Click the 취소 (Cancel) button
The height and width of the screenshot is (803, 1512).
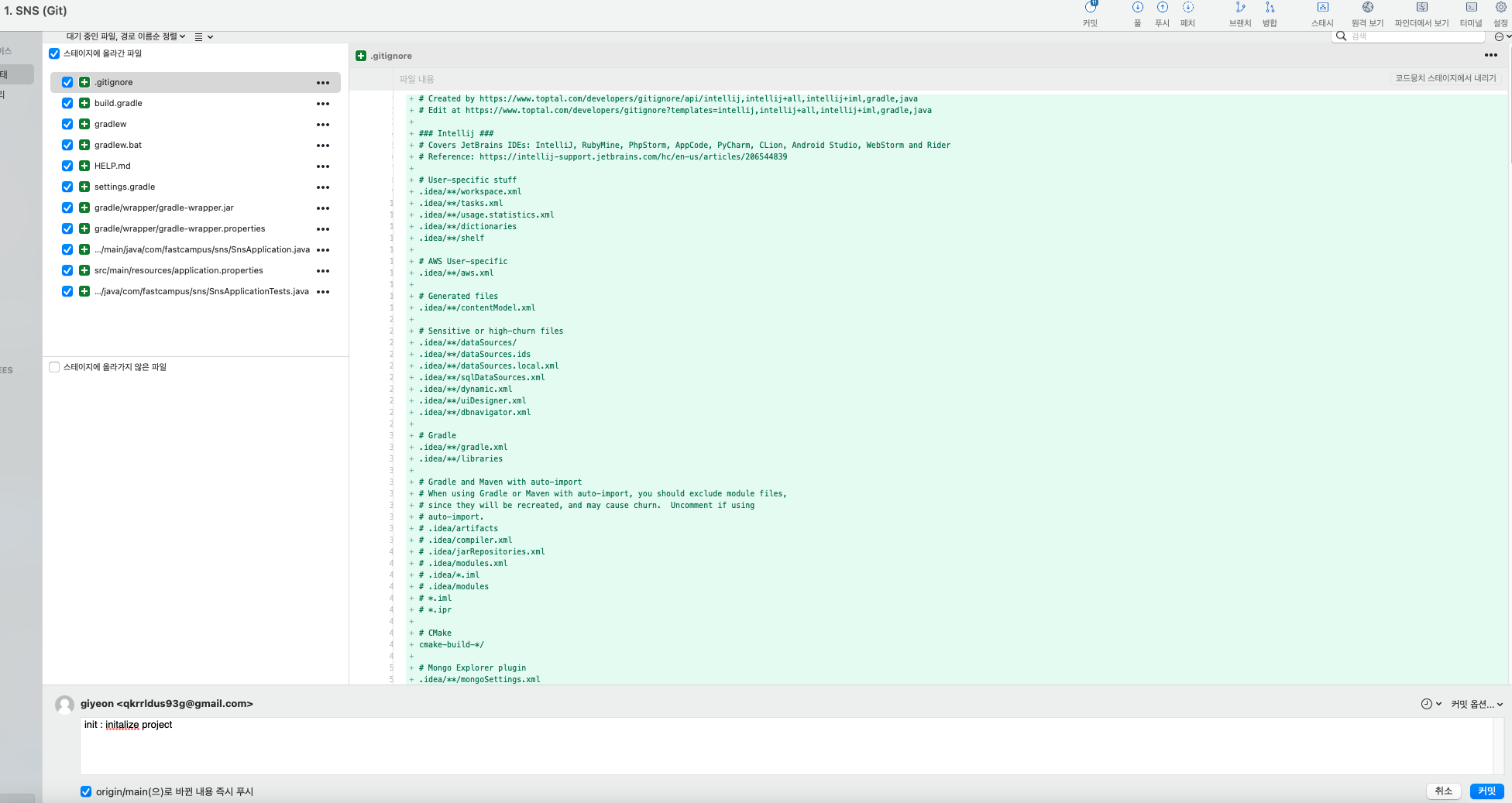1444,791
